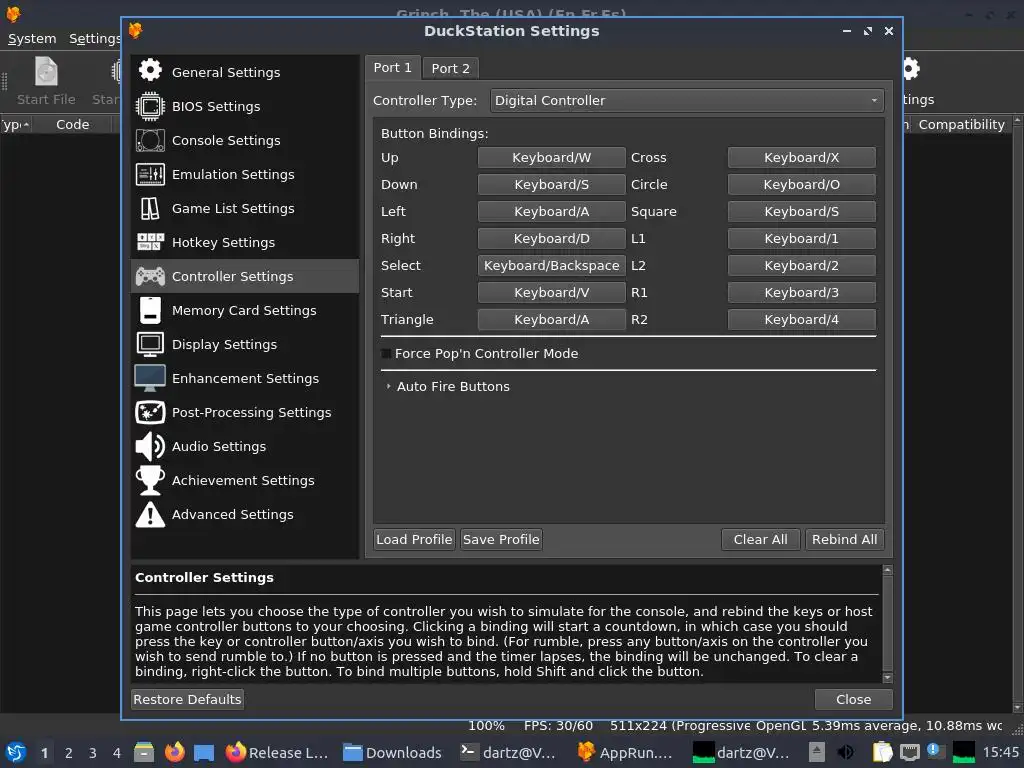1024x768 pixels.
Task: Rebind the Up button binding
Action: click(551, 157)
